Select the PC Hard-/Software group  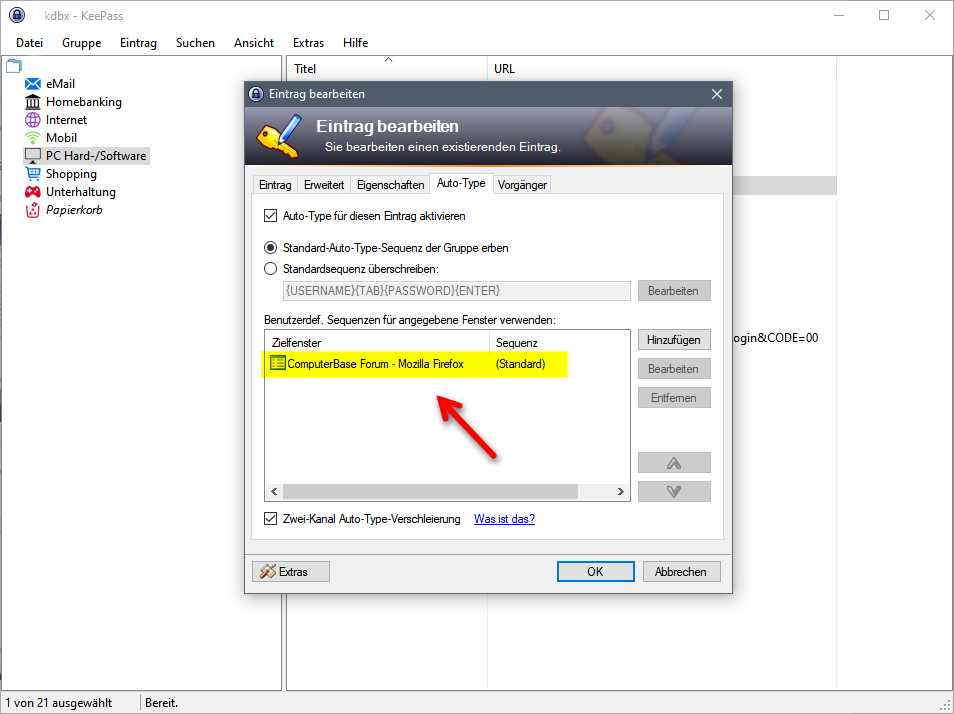(x=96, y=156)
